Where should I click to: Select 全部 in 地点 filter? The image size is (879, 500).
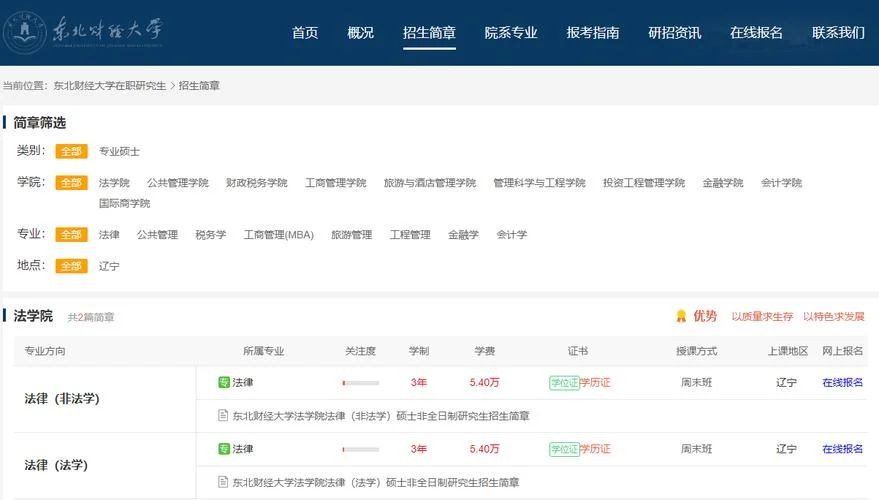coord(71,266)
